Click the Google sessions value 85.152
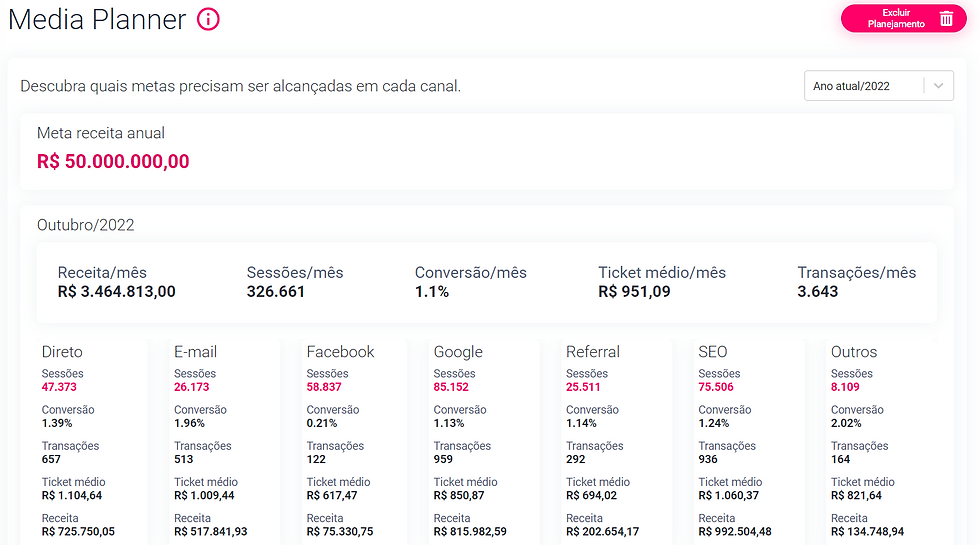The image size is (980, 545). tap(451, 387)
